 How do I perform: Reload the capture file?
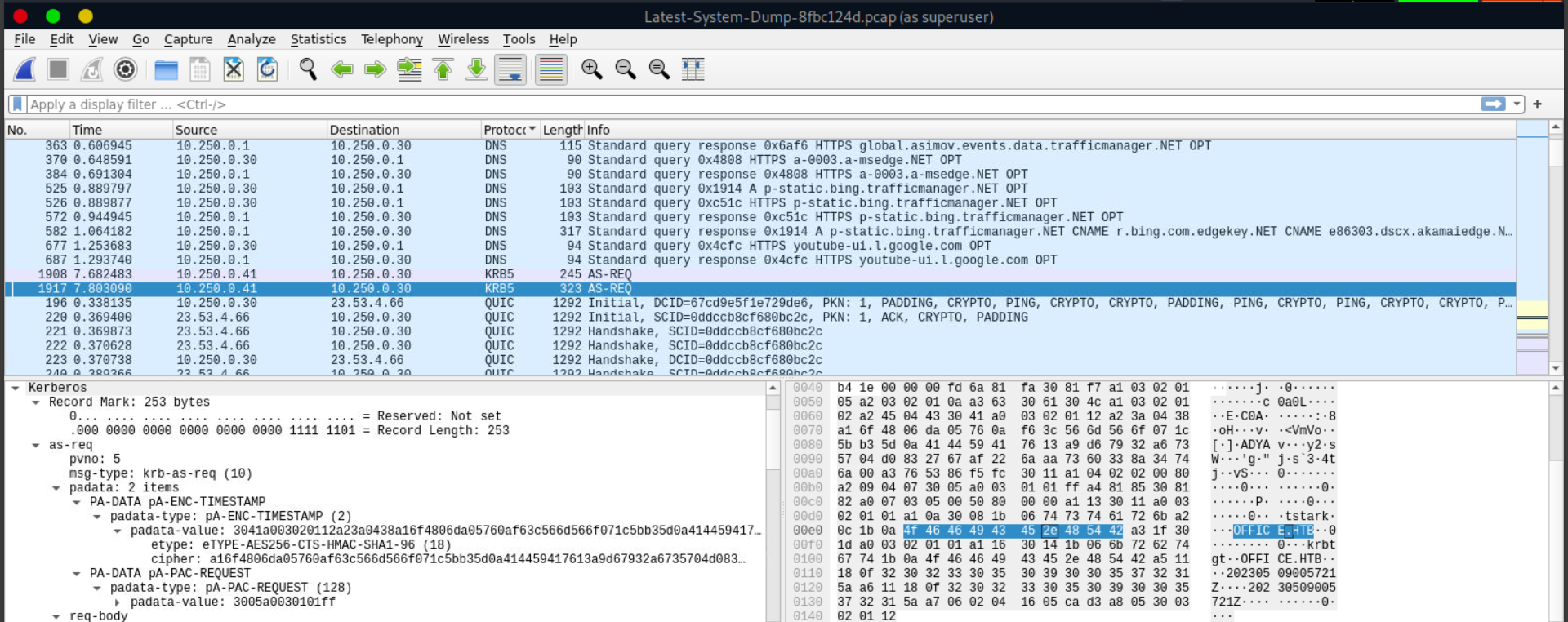(x=267, y=69)
